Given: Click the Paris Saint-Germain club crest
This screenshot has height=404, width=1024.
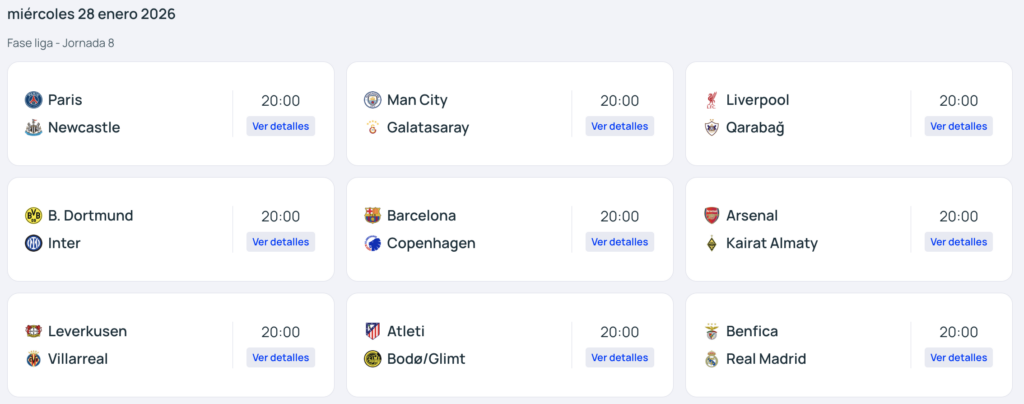Looking at the screenshot, I should click(34, 100).
